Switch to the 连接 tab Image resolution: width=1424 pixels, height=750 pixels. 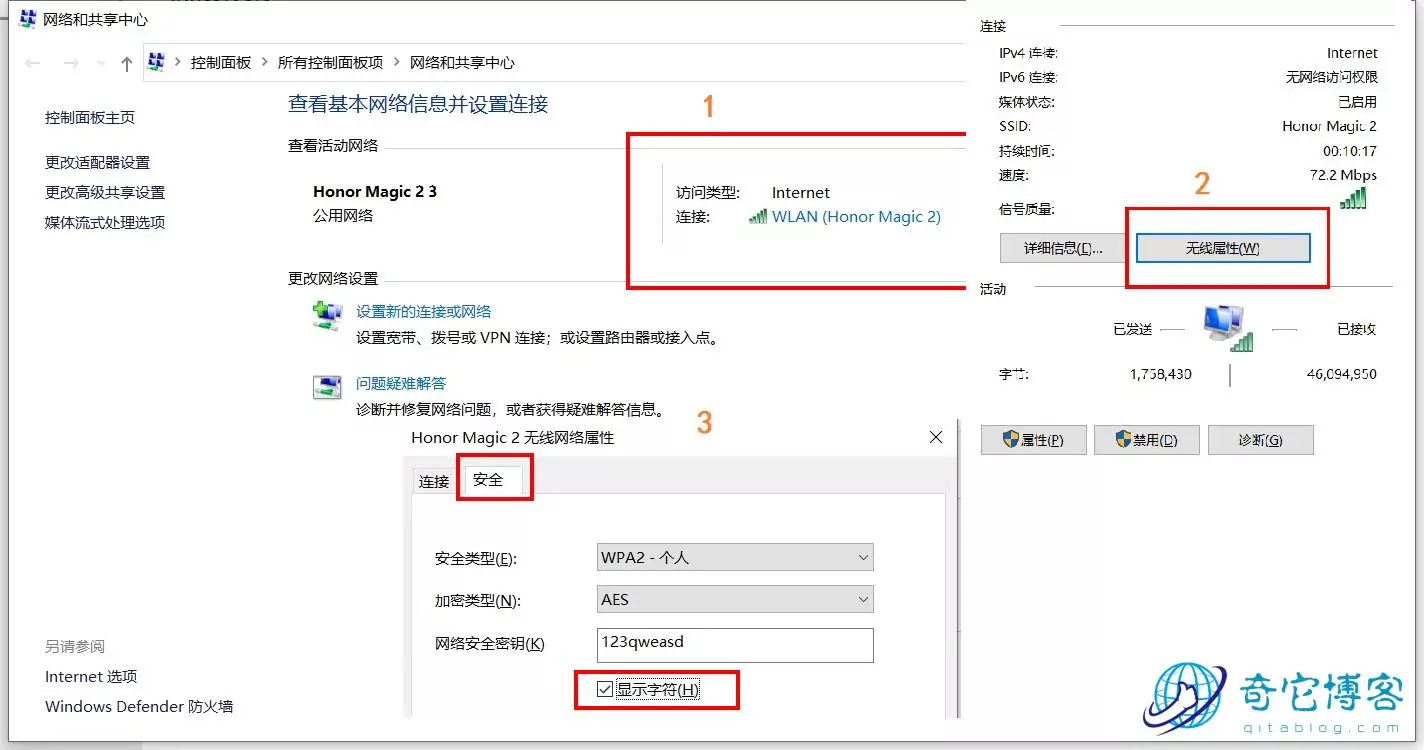(432, 480)
